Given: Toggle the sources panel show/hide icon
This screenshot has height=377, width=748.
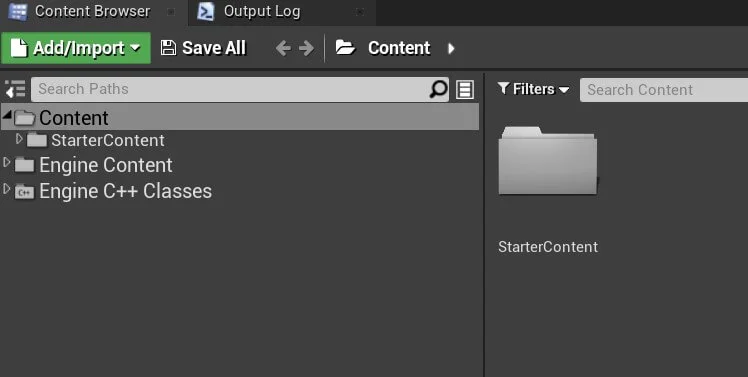Looking at the screenshot, I should click(15, 89).
